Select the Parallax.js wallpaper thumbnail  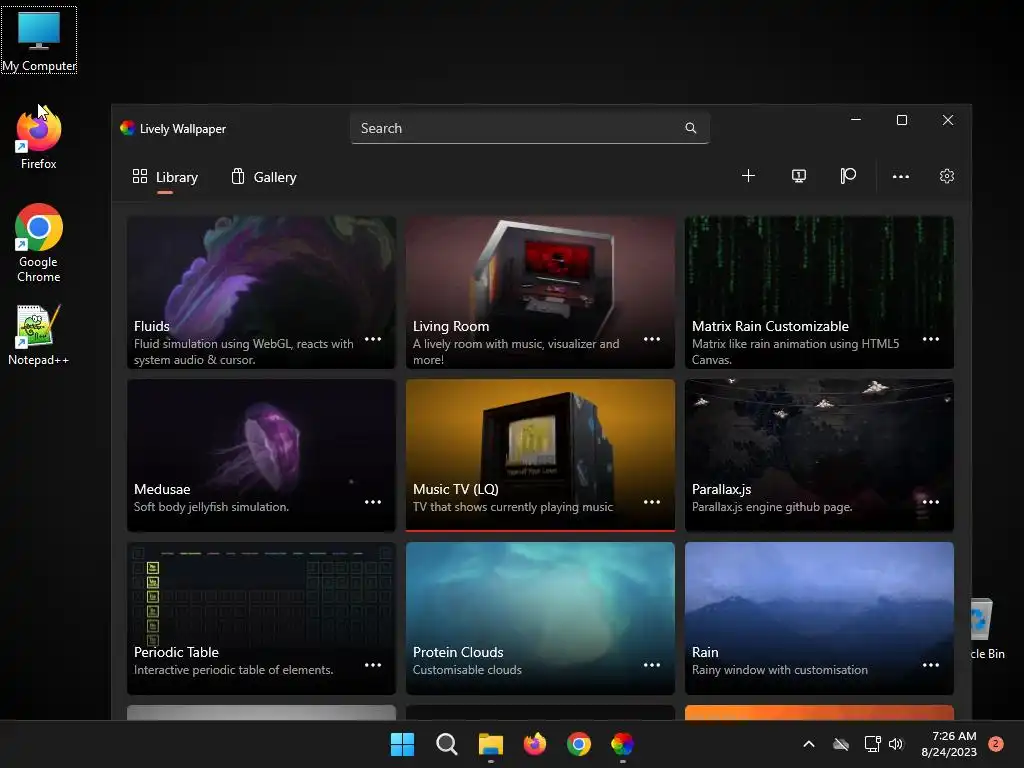(x=819, y=455)
